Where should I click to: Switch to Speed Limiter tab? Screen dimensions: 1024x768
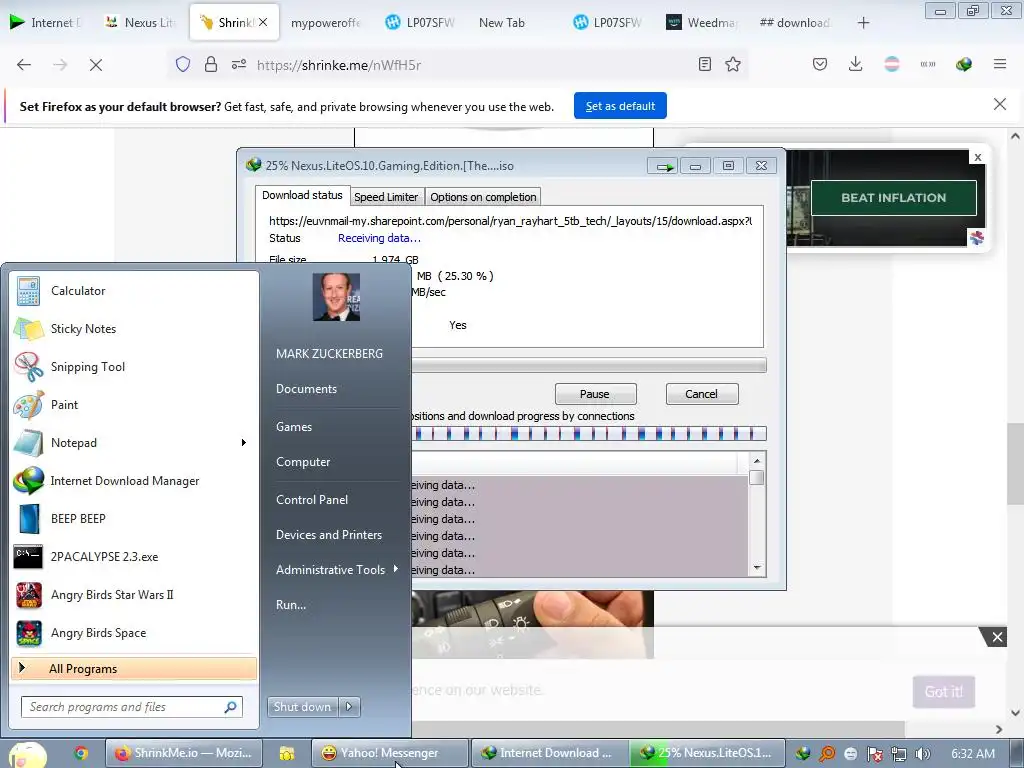pos(386,197)
